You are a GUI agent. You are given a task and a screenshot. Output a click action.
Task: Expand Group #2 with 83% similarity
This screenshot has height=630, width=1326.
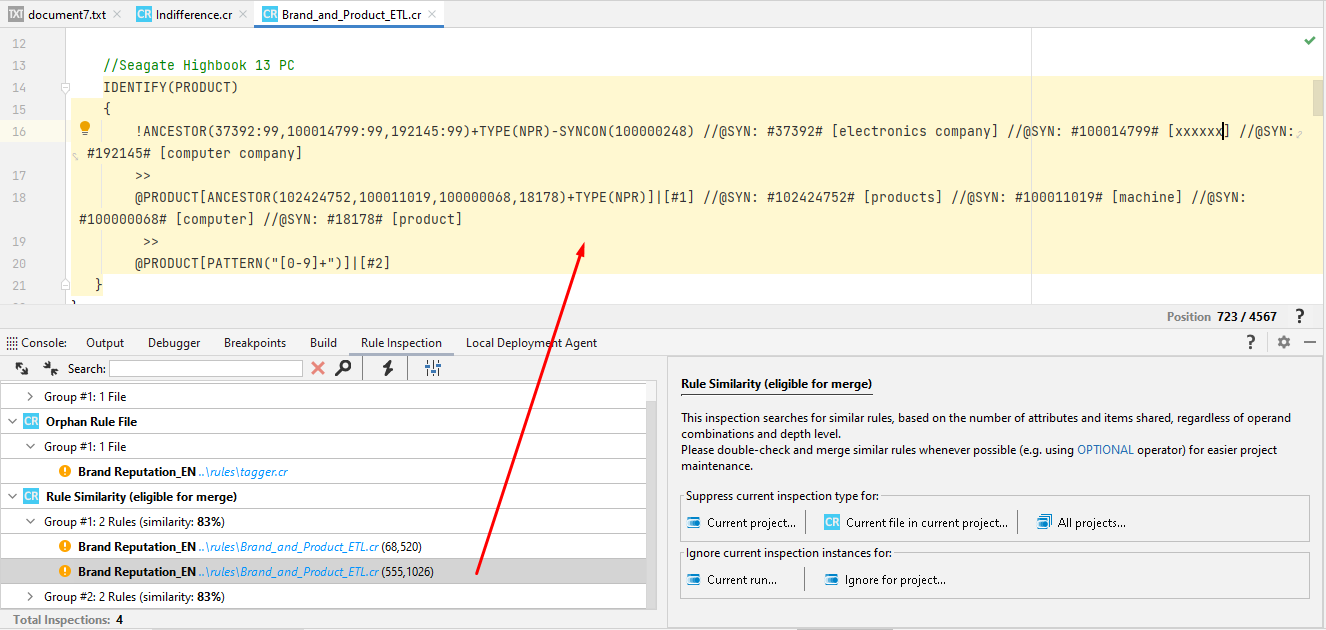pos(30,597)
